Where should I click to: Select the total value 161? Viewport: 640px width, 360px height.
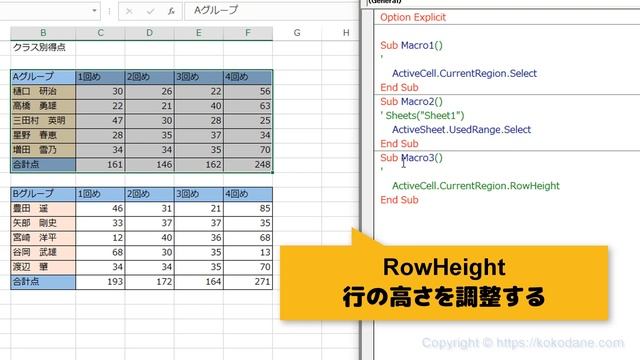point(100,164)
